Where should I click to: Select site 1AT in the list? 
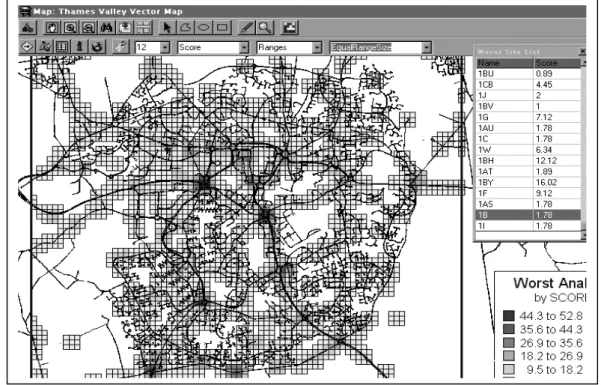click(x=529, y=171)
